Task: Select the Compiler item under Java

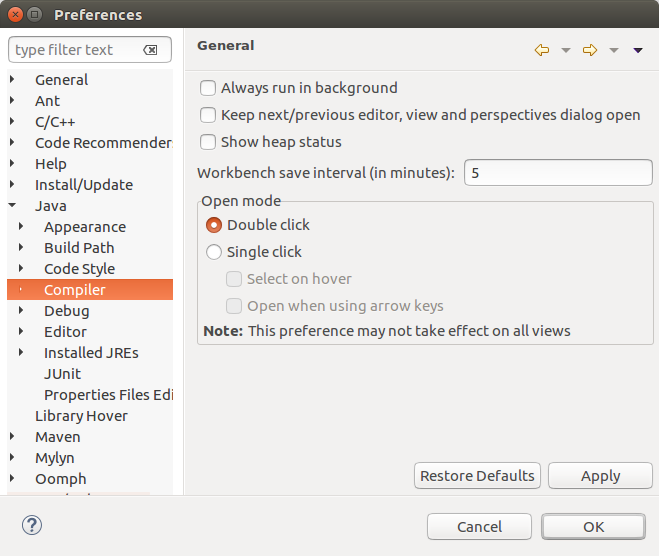Action: 74,290
